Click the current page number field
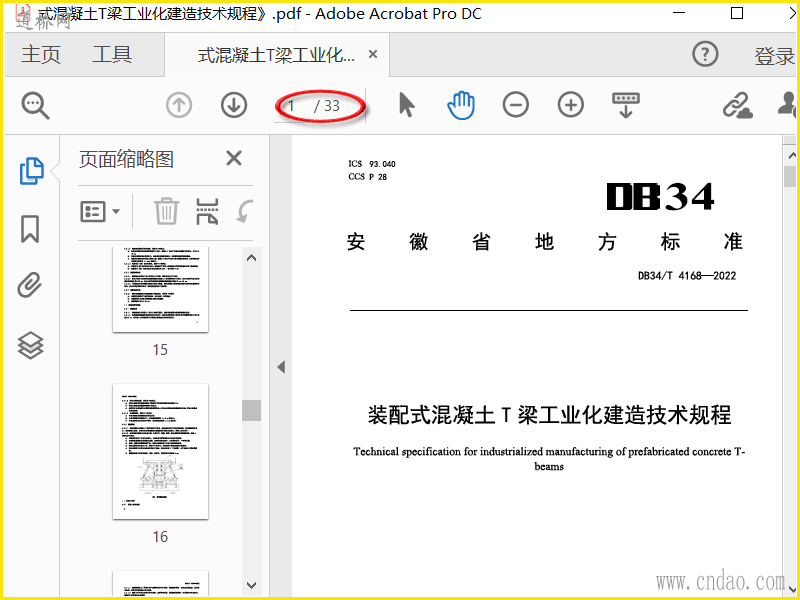 pos(292,106)
